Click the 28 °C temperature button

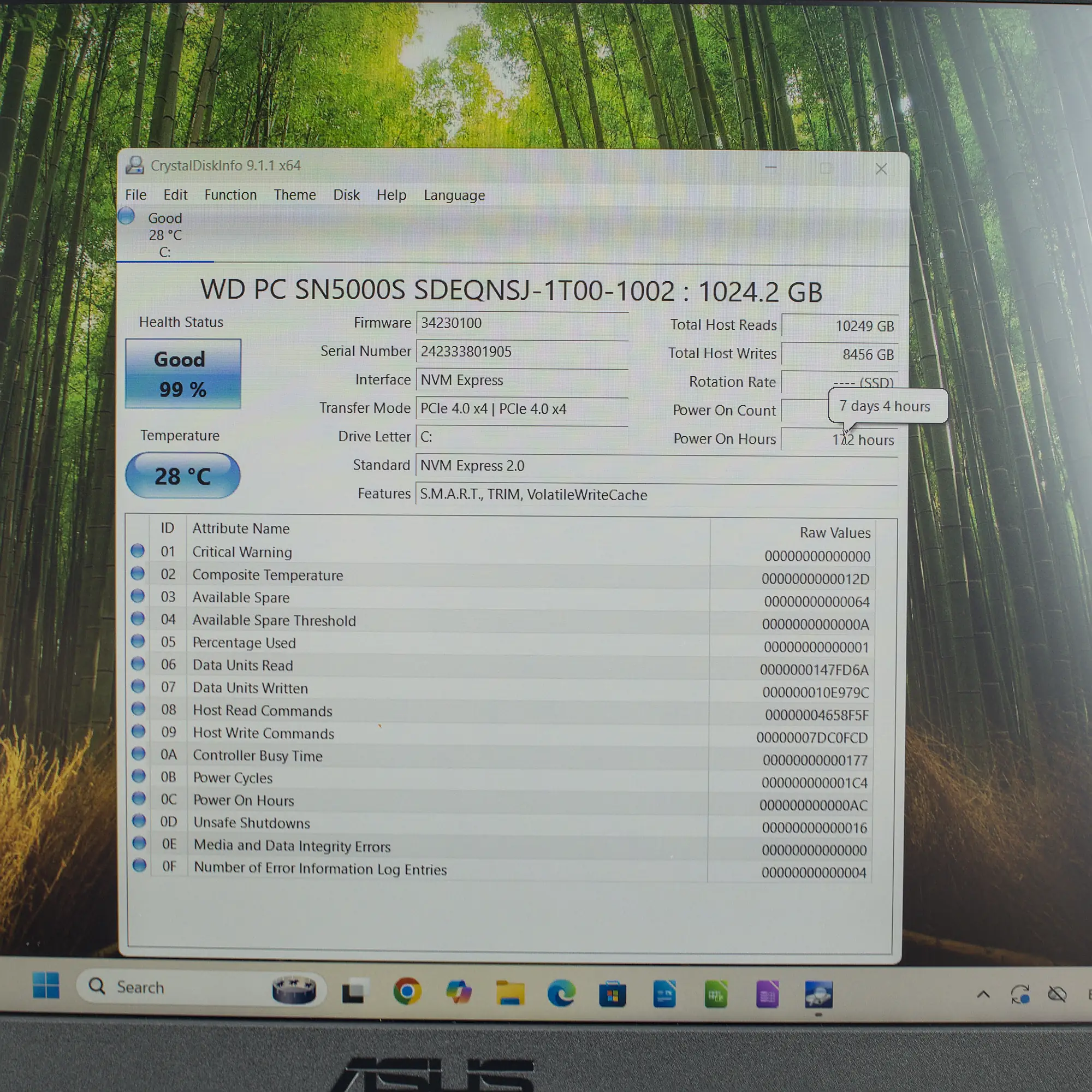pos(182,476)
